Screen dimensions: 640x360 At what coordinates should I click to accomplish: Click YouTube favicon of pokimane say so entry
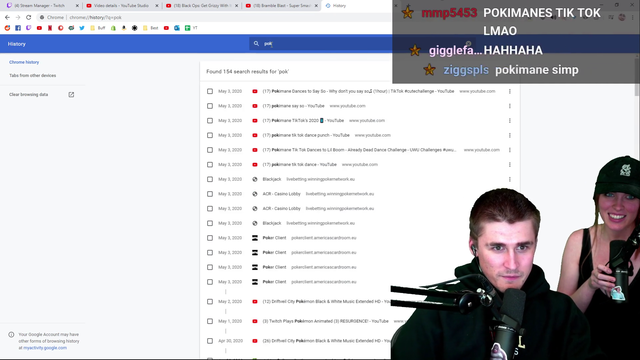[255, 106]
